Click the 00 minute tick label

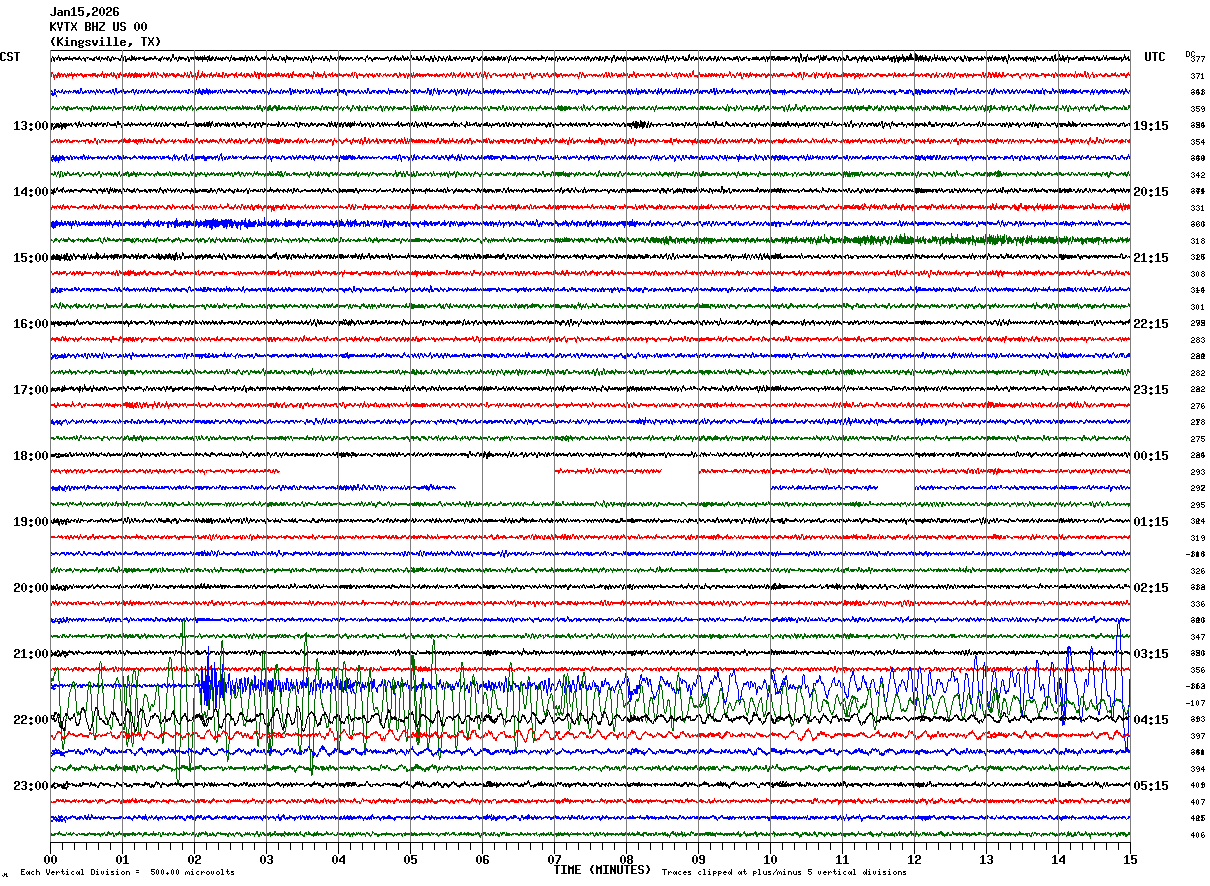(50, 859)
